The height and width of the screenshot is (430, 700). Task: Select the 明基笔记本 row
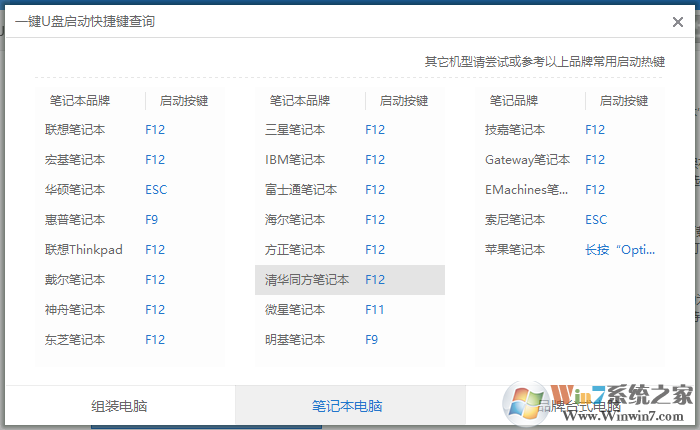tap(350, 339)
